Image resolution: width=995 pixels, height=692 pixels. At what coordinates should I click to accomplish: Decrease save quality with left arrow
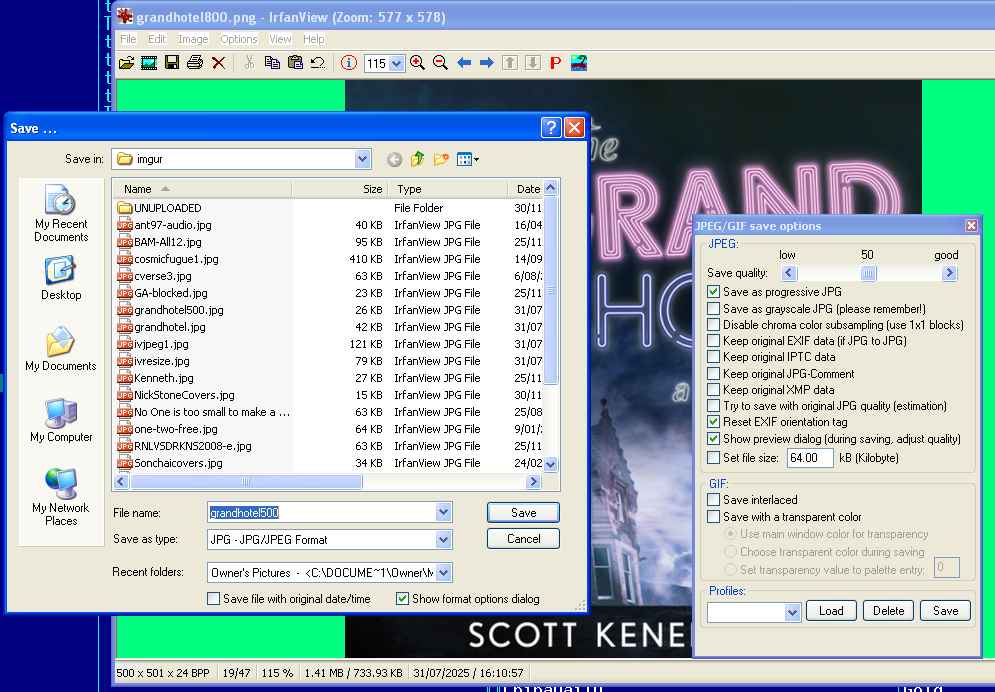pos(788,273)
